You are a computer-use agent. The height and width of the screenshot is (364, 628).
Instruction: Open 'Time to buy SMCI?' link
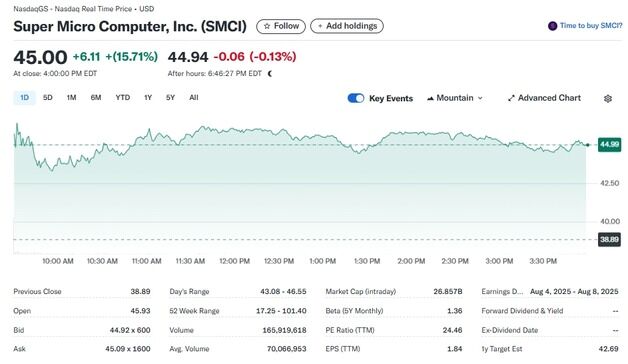click(591, 26)
